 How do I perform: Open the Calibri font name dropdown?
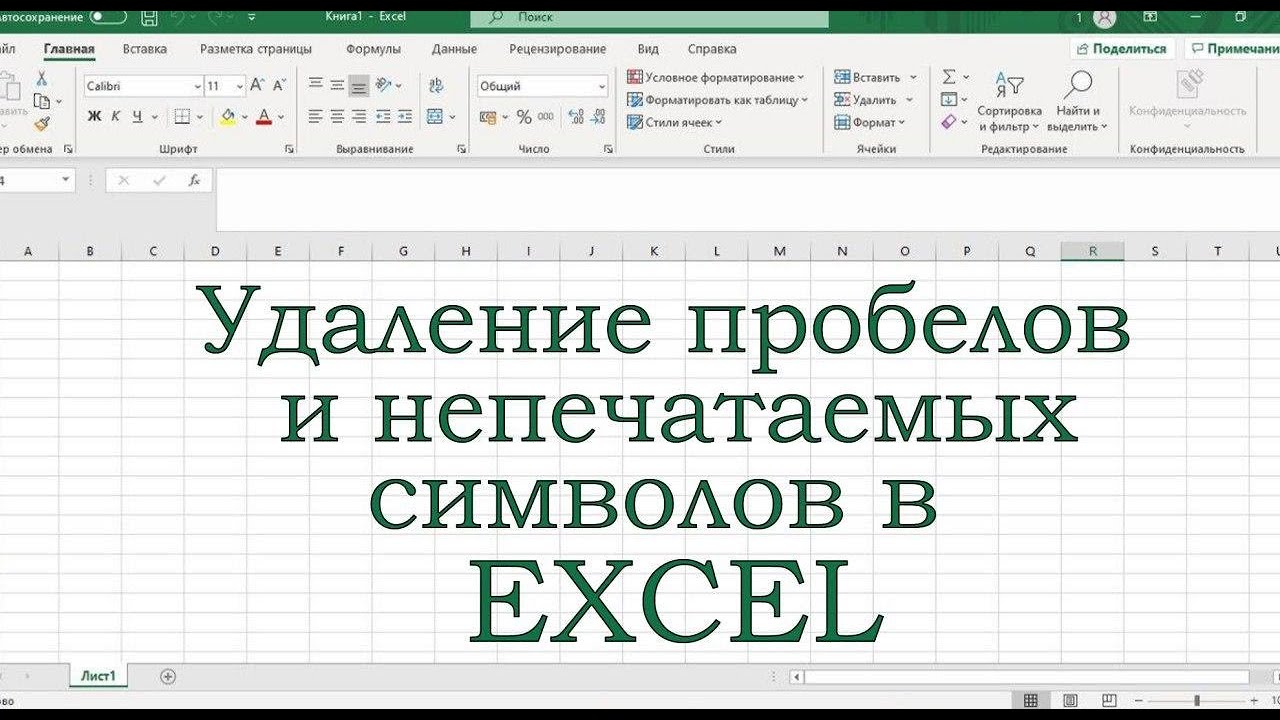(x=197, y=87)
